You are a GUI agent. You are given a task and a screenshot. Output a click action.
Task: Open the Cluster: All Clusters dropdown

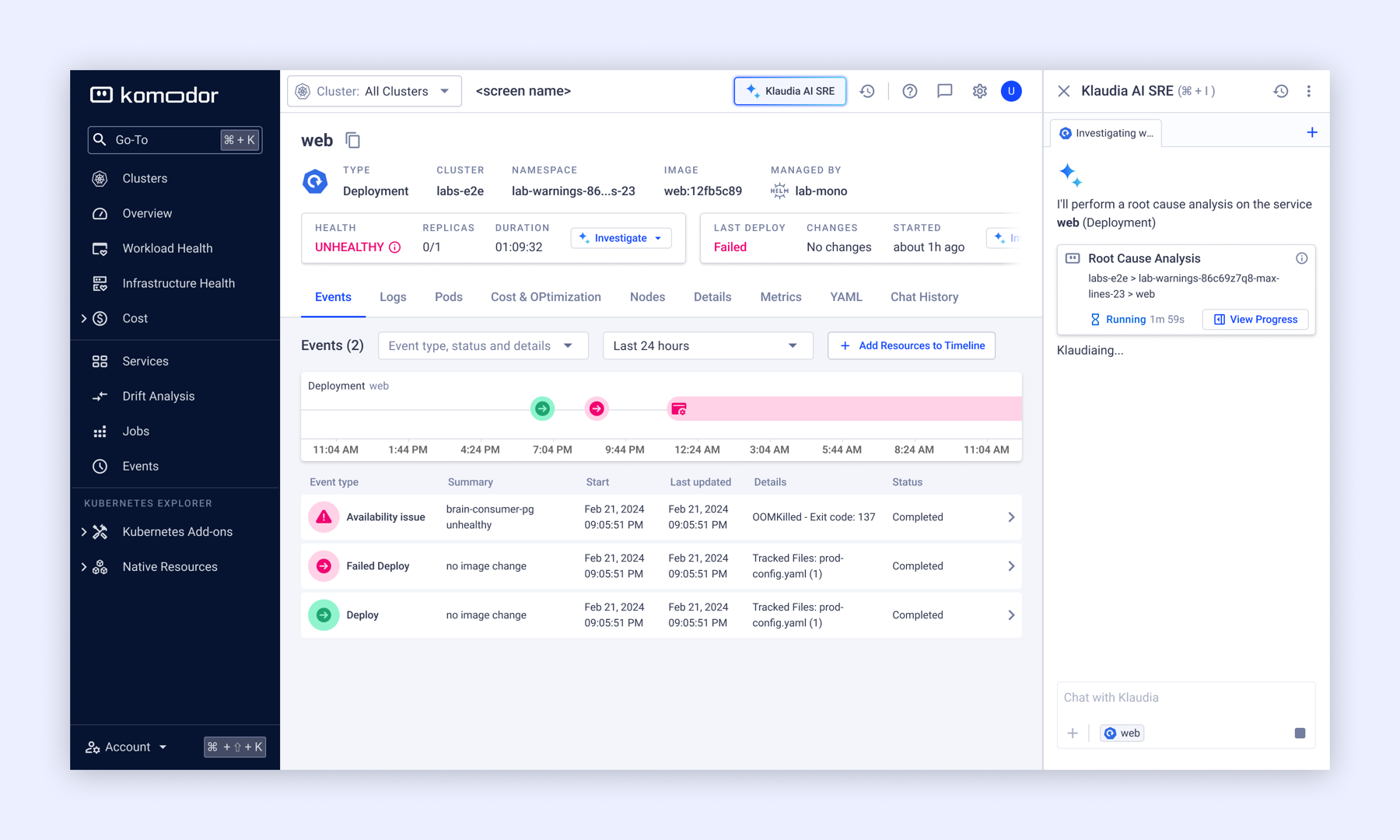coord(374,91)
